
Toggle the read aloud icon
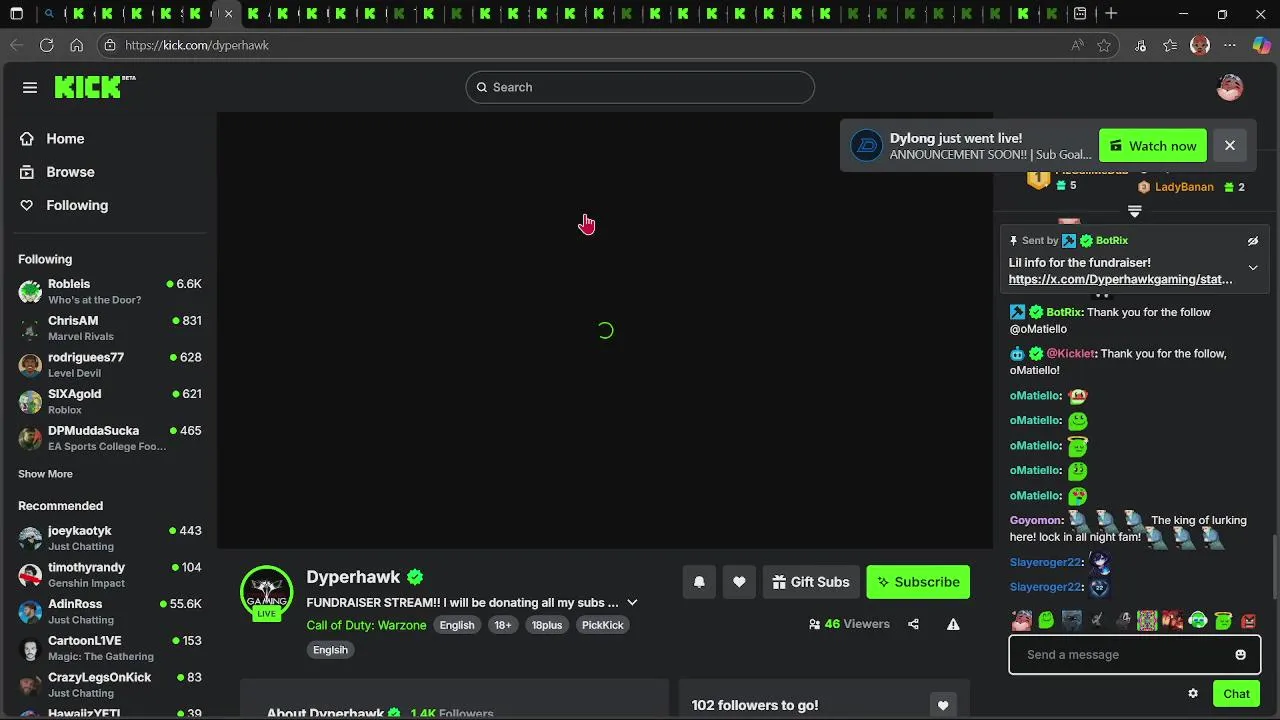pyautogui.click(x=1077, y=45)
